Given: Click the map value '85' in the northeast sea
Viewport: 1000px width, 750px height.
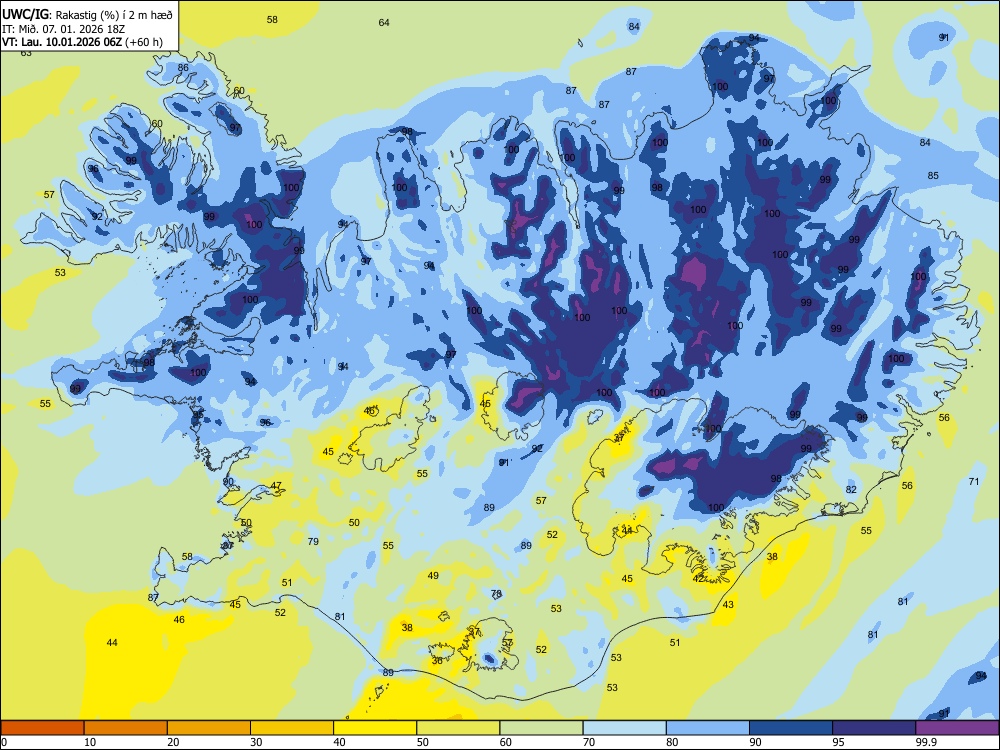Looking at the screenshot, I should (x=933, y=175).
